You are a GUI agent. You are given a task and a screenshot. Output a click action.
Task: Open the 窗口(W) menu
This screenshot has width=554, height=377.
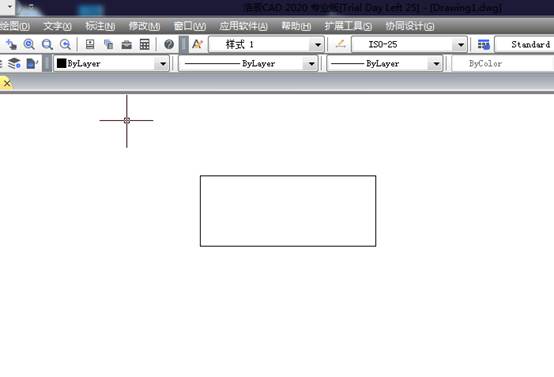tap(190, 26)
